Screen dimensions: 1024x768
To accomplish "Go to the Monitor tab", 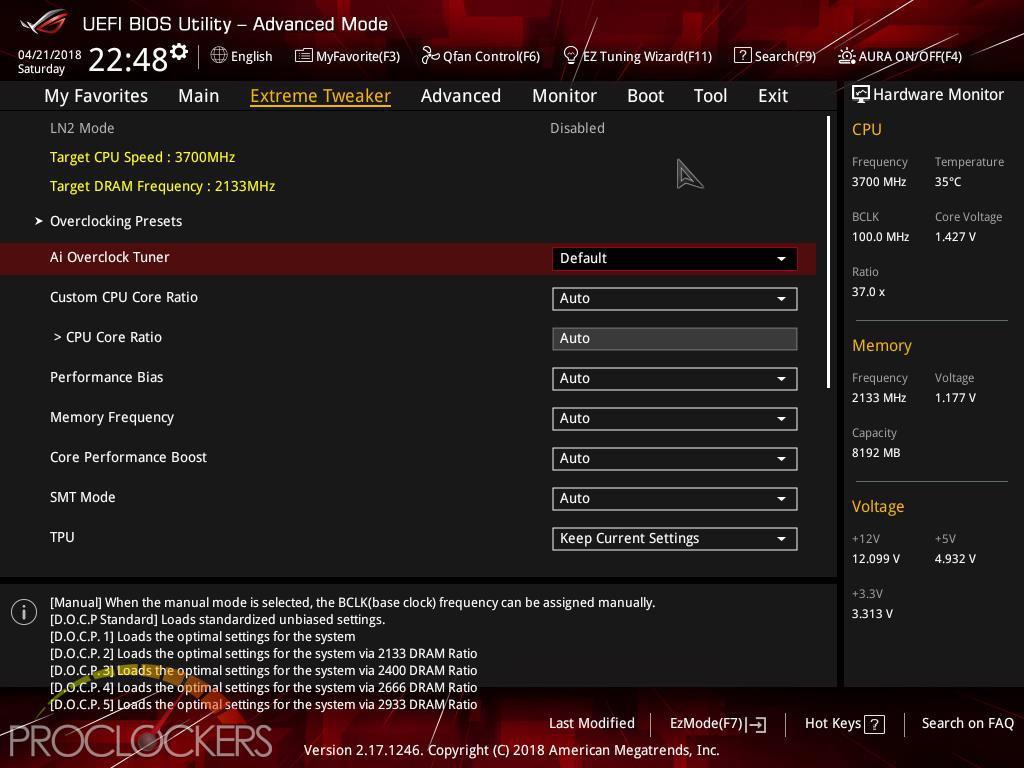I will tap(564, 96).
